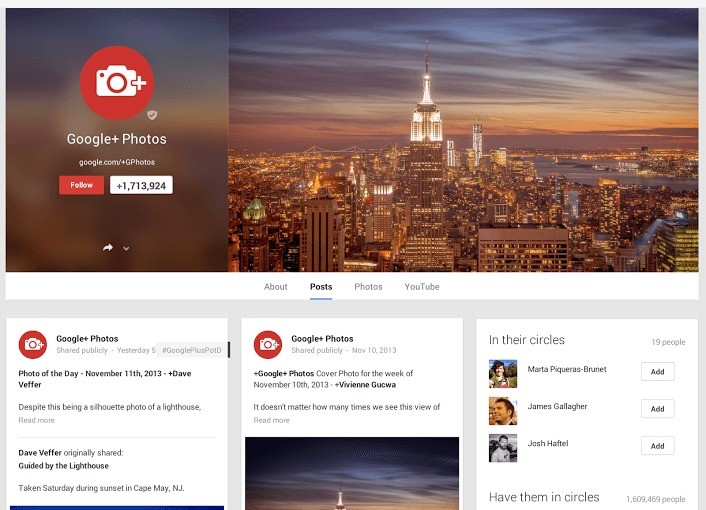Open Marta Piqueras-Brunet's profile picture

click(x=503, y=373)
